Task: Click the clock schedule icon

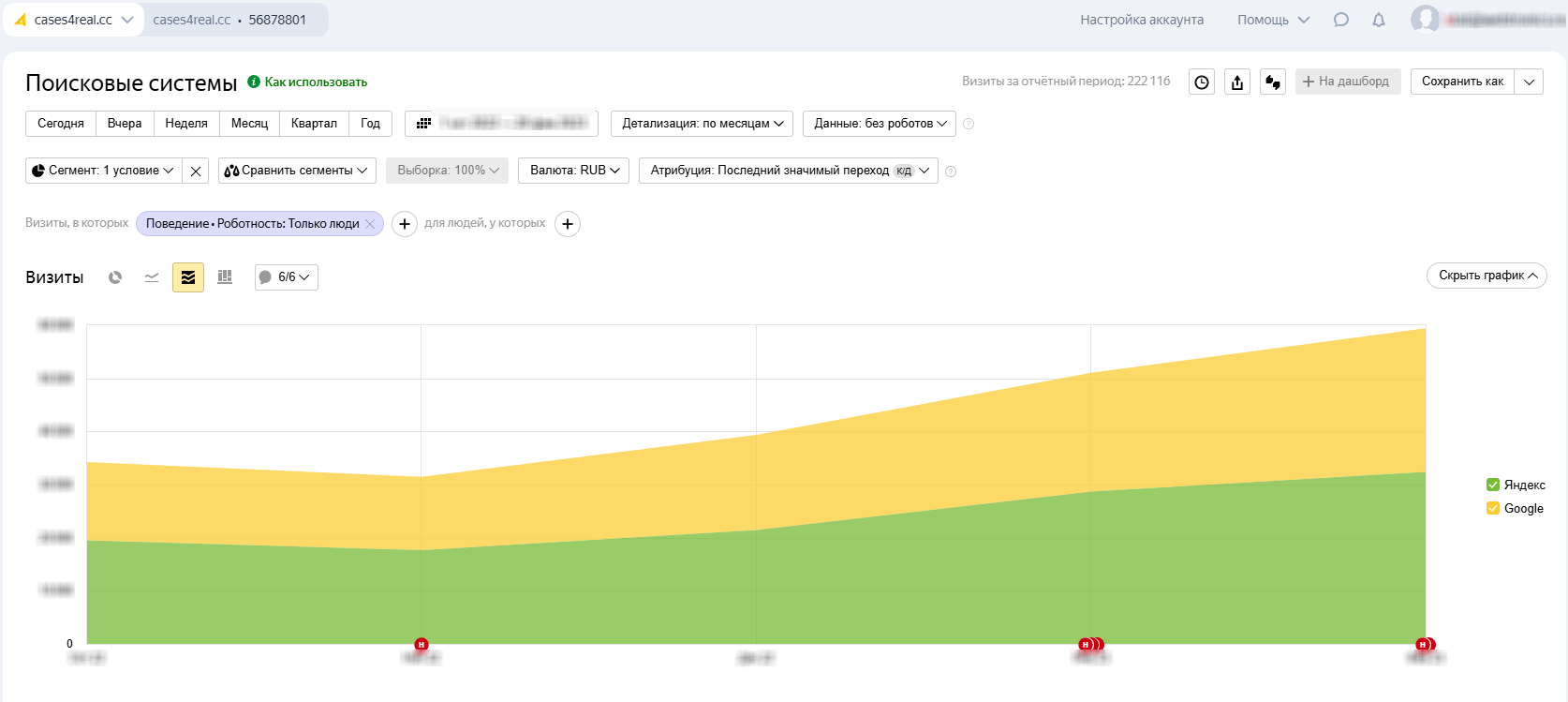Action: tap(1202, 82)
